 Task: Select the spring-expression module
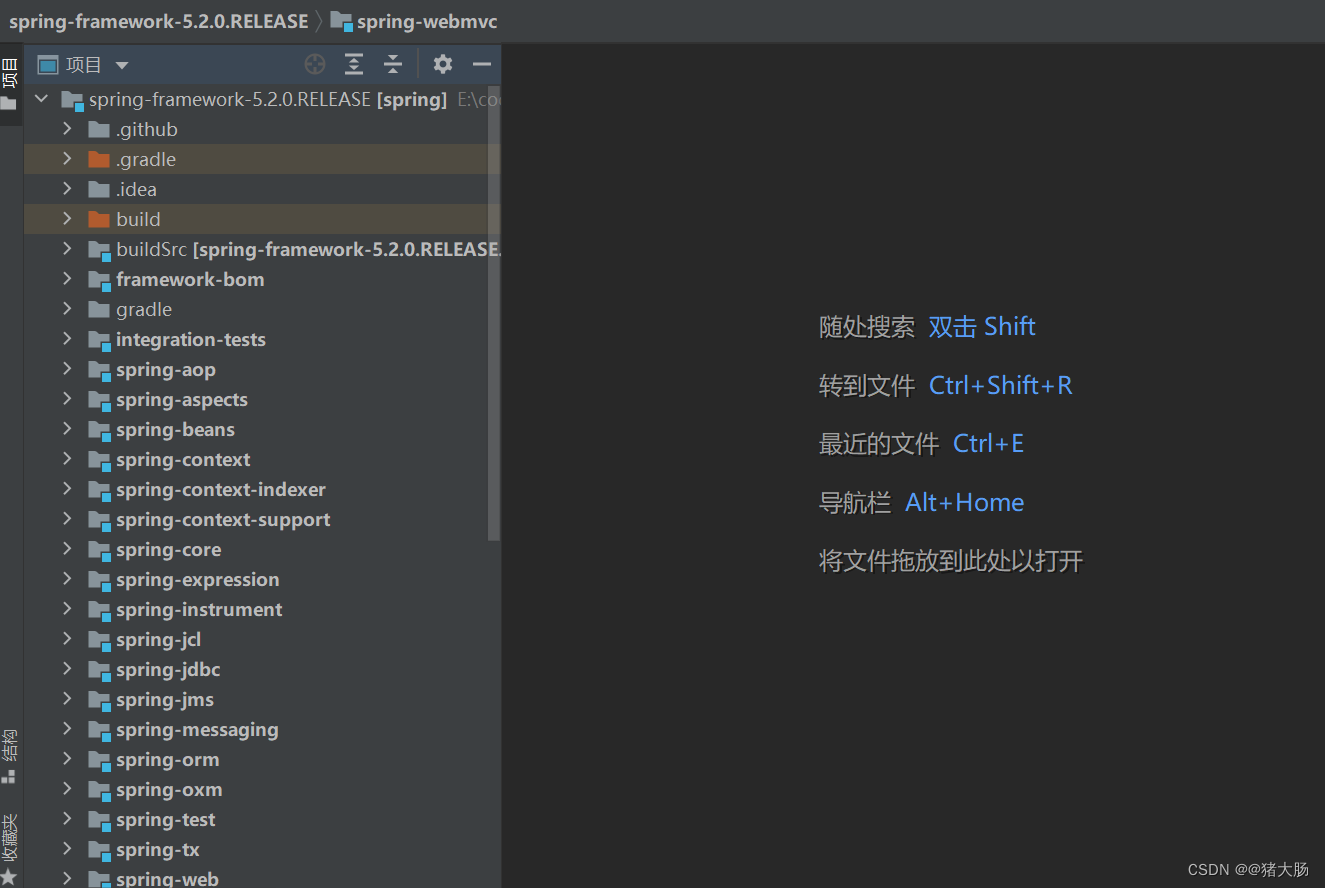[262, 579]
